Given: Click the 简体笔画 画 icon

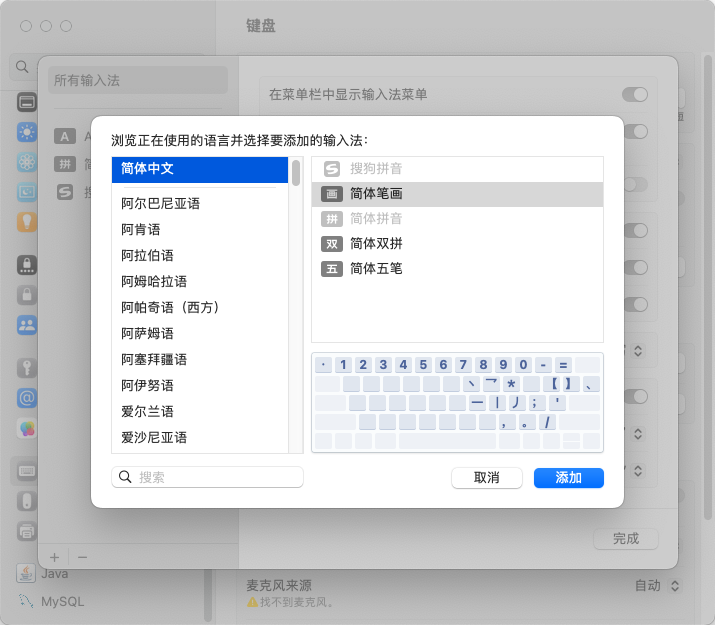Looking at the screenshot, I should (x=332, y=194).
